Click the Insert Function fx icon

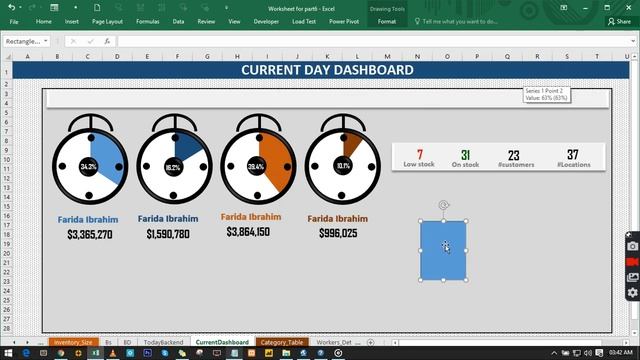pos(107,41)
